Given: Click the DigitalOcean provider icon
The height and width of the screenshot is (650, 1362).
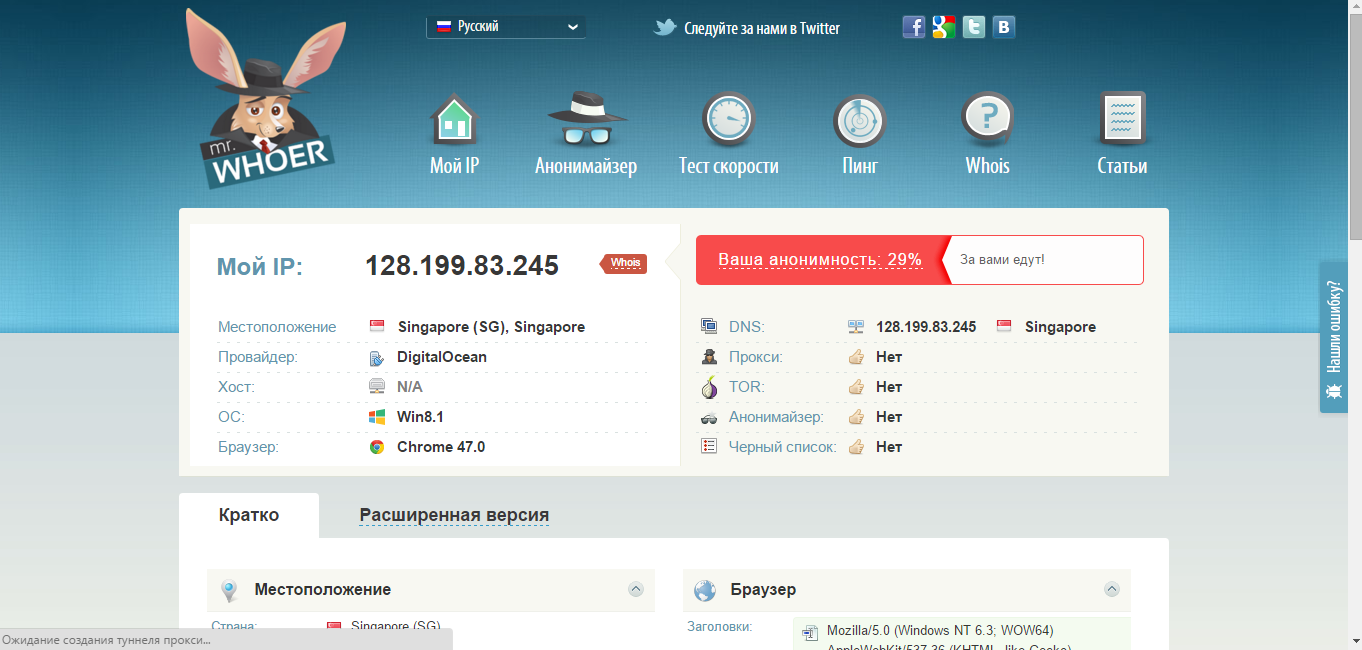Looking at the screenshot, I should [x=377, y=358].
